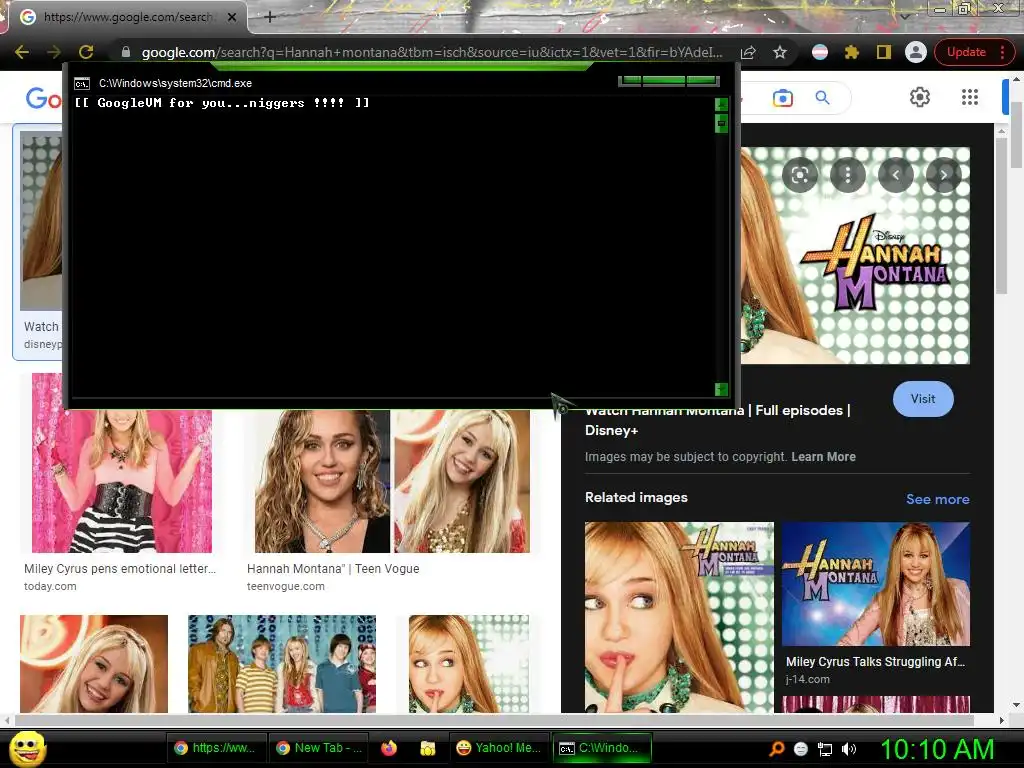
Task: Click 'Hannah Montana" | Teen Vogue' caption
Action: [333, 569]
